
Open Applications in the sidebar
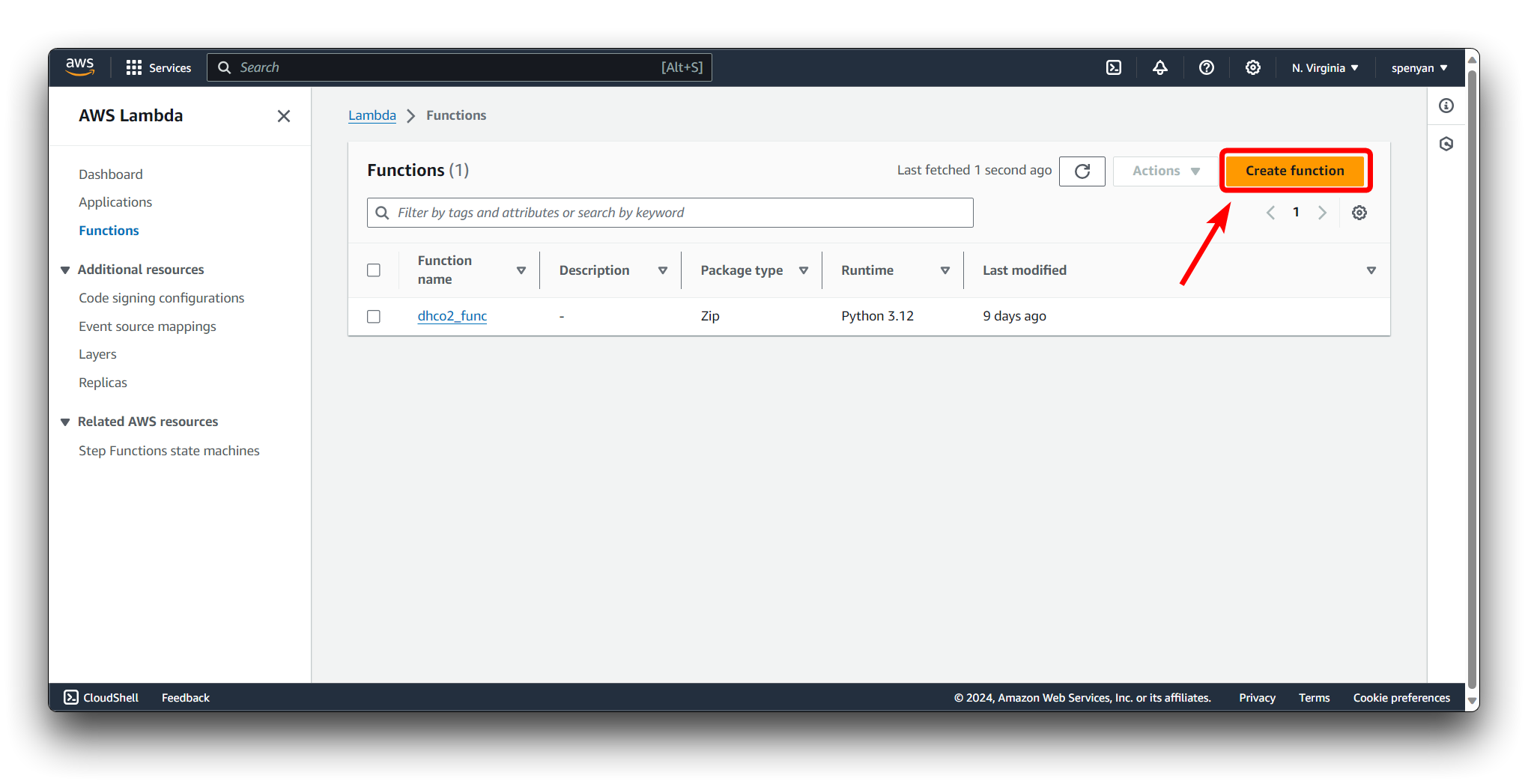115,202
